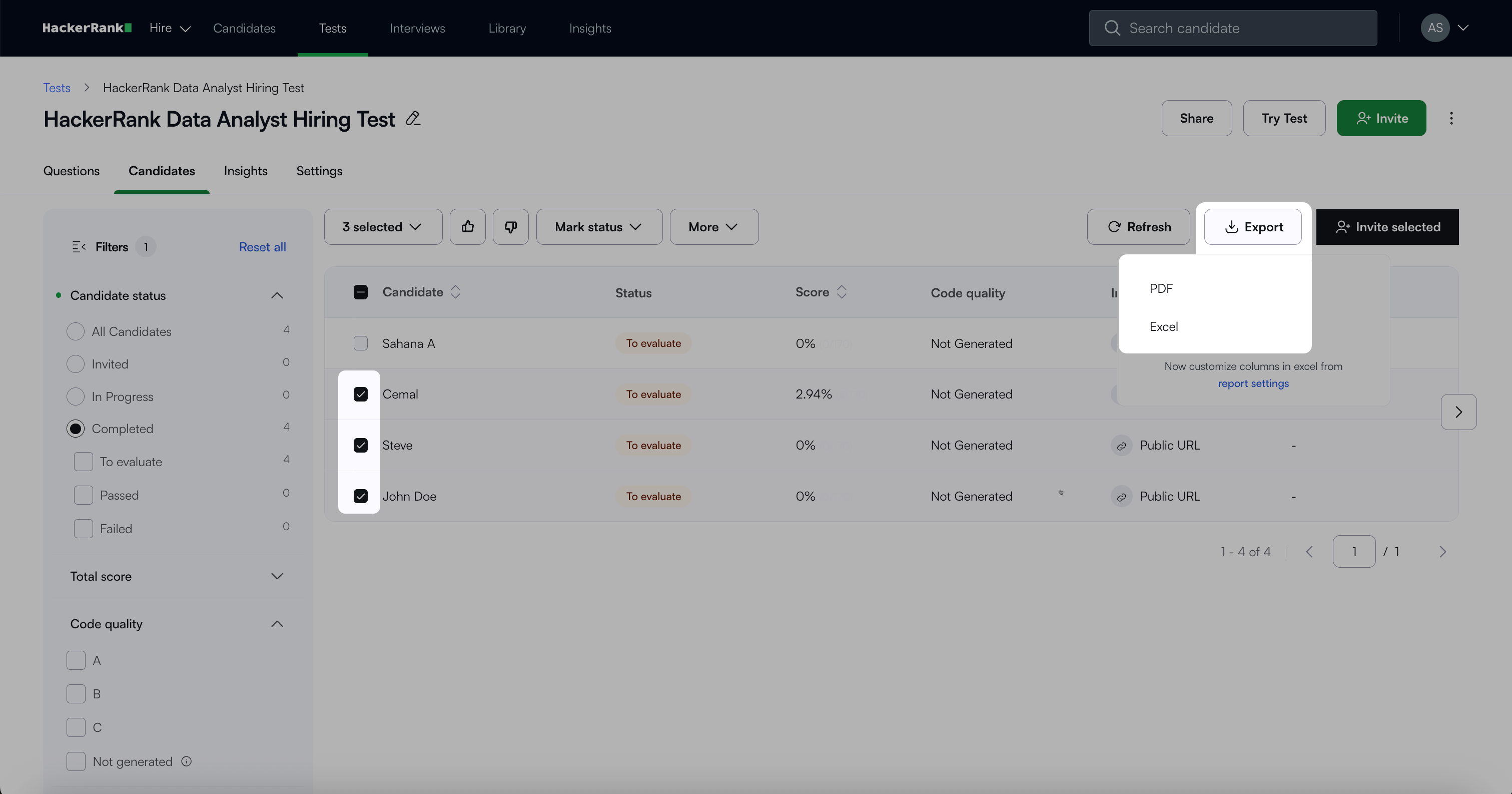Image resolution: width=1512 pixels, height=794 pixels.
Task: Choose Excel from the Export menu
Action: (x=1163, y=326)
